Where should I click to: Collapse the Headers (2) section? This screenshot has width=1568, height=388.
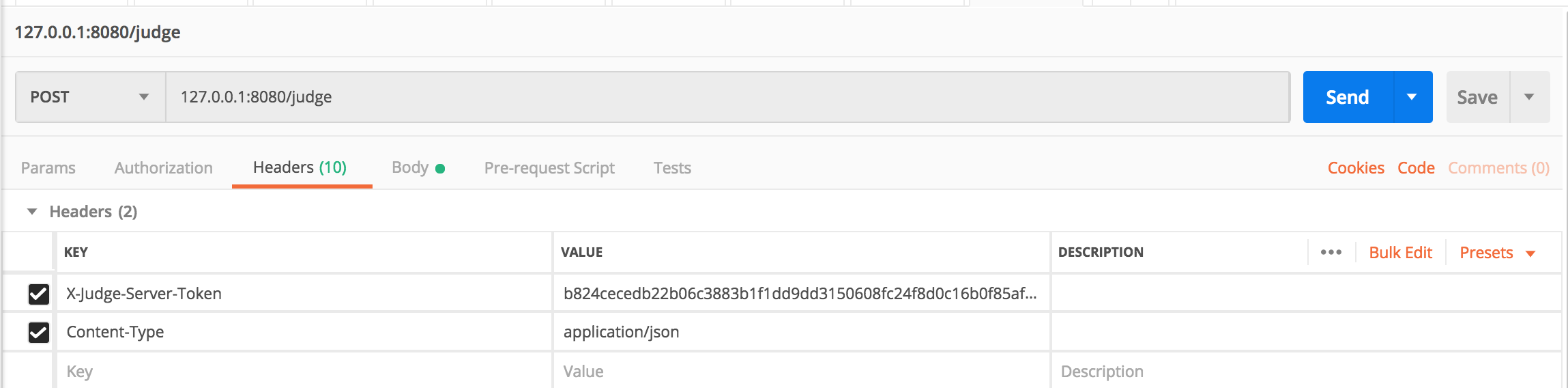click(x=32, y=212)
